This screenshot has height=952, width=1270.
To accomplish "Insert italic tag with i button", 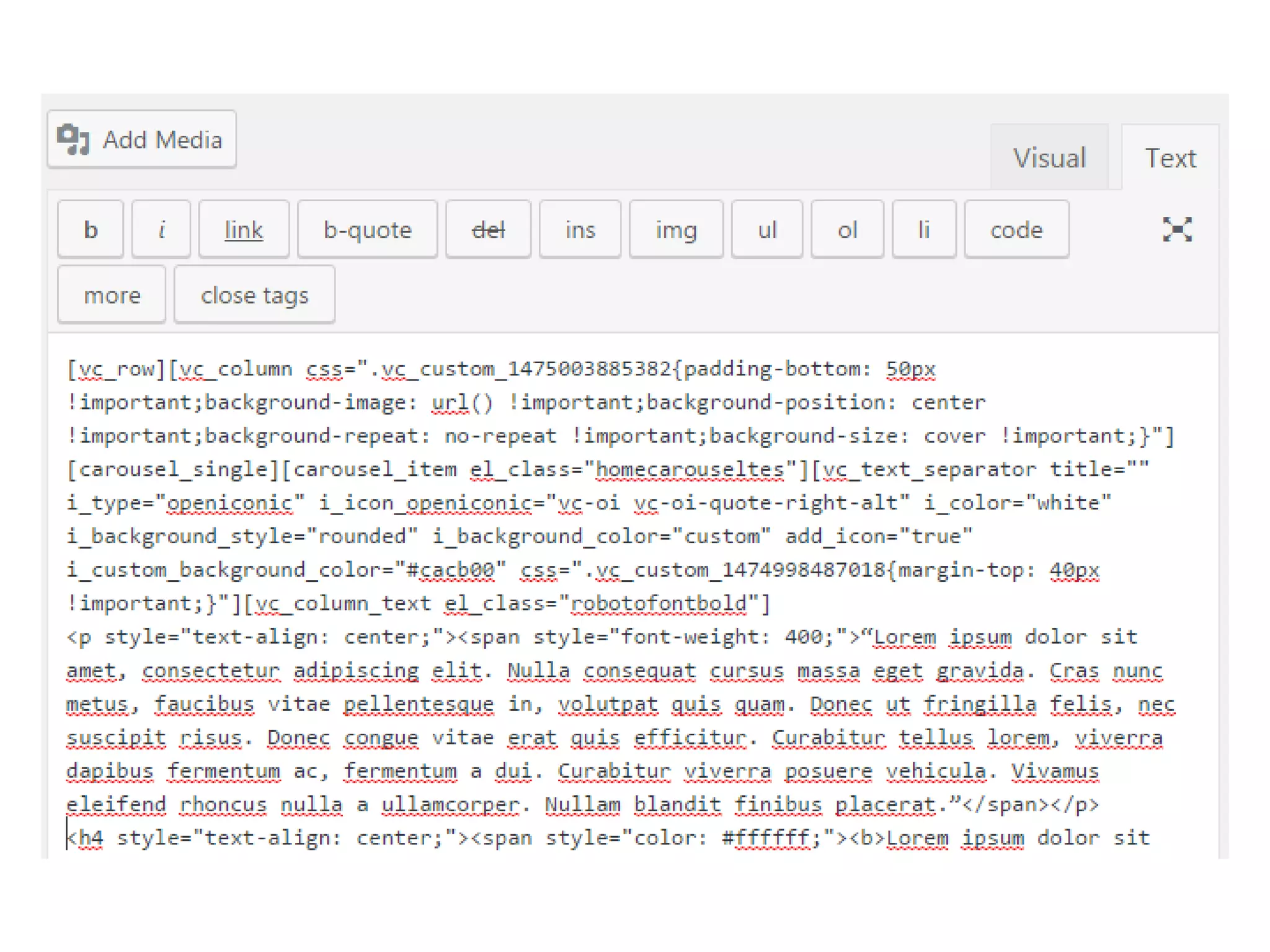I will click(161, 229).
